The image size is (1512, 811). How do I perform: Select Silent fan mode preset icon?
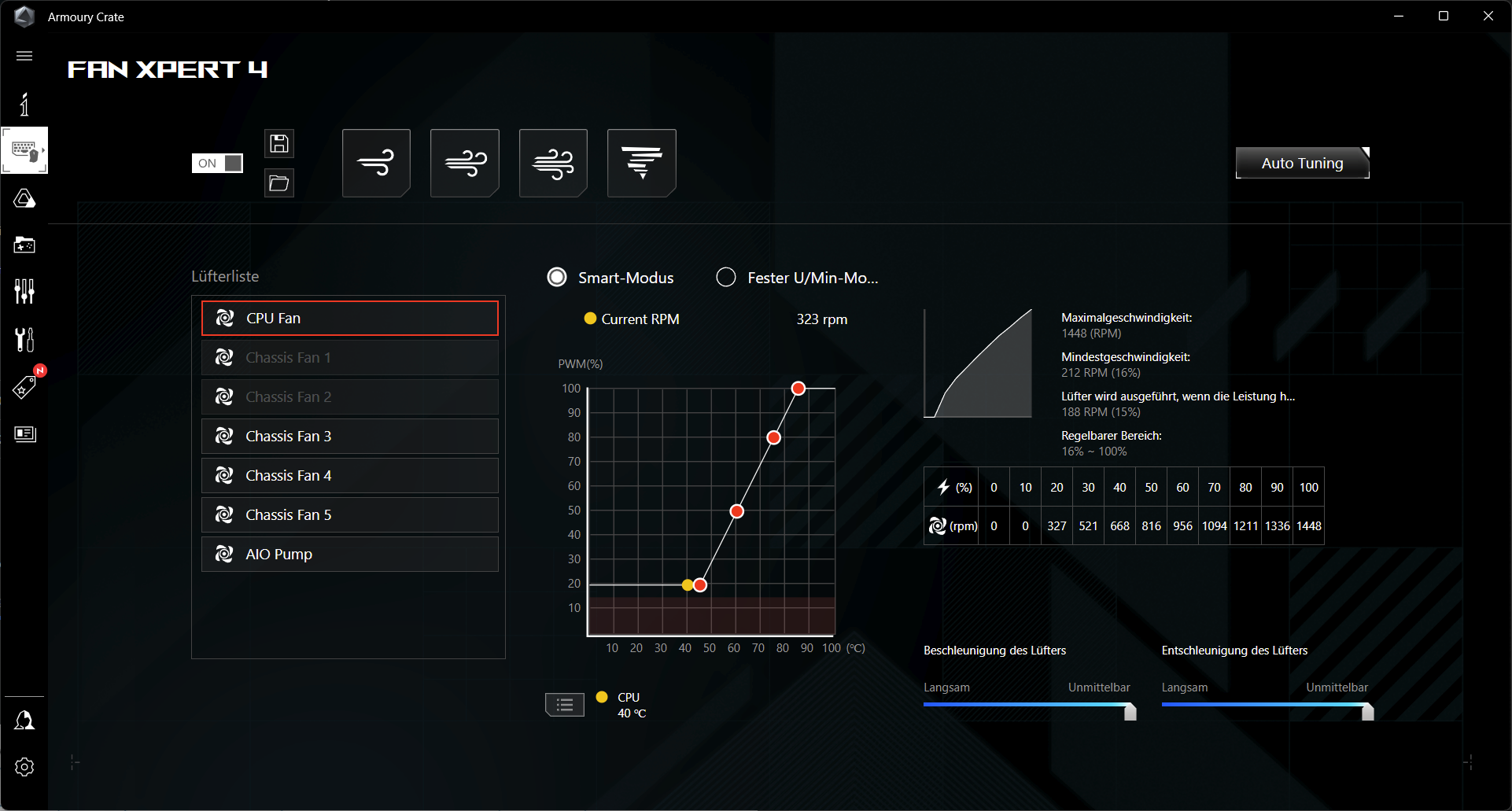click(x=376, y=163)
